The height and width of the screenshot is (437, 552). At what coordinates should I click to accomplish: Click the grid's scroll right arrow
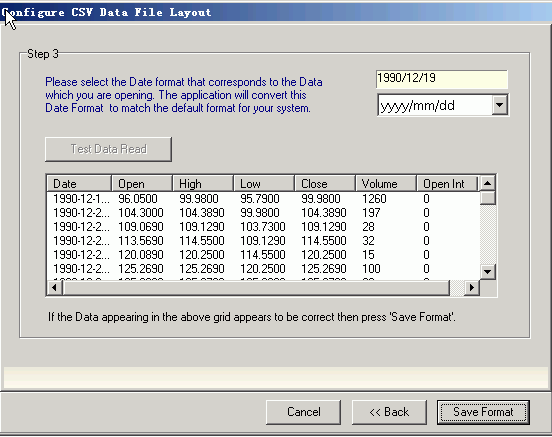(472, 288)
